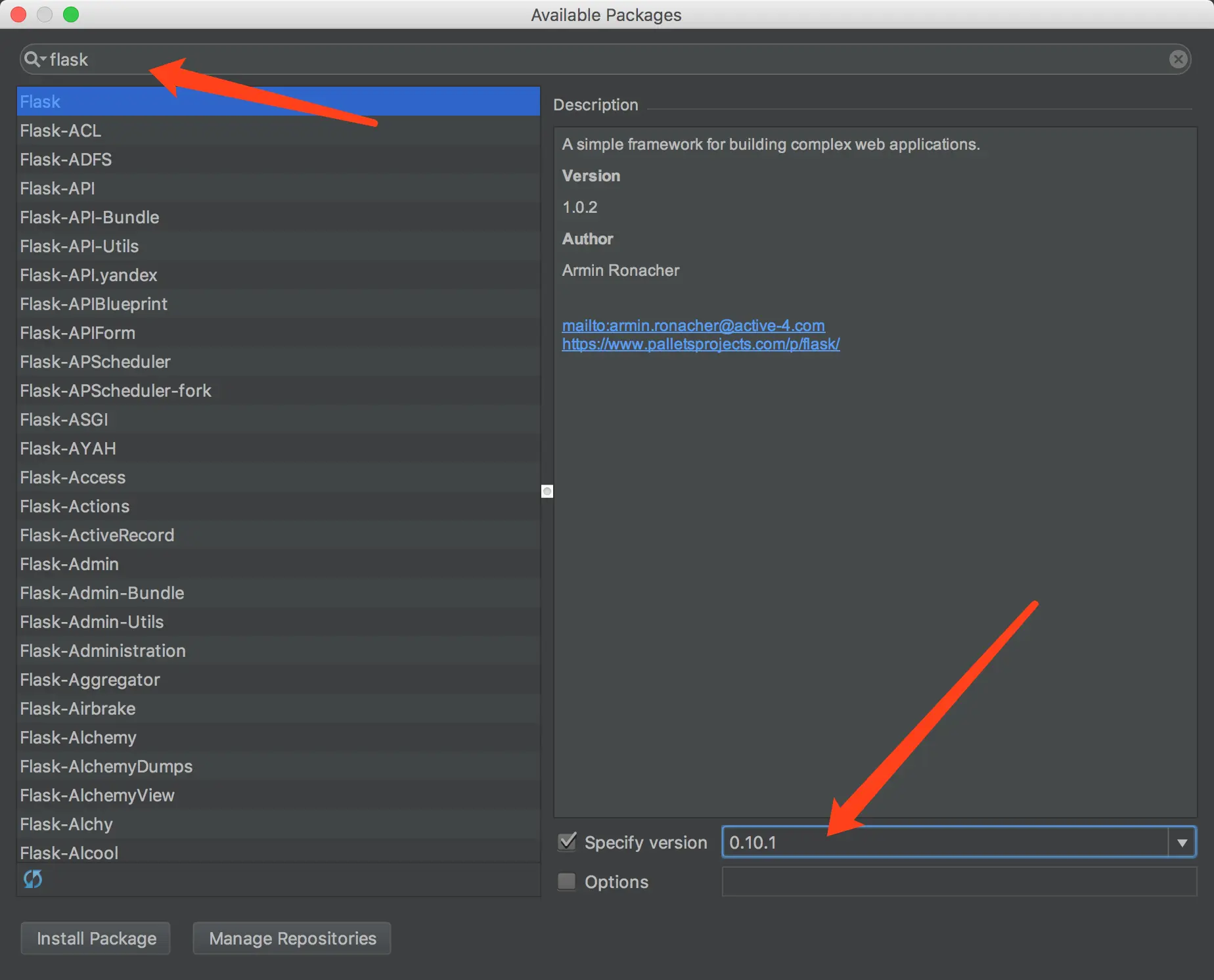Pick Flask-API-Utils from the list
The image size is (1214, 980).
(279, 246)
